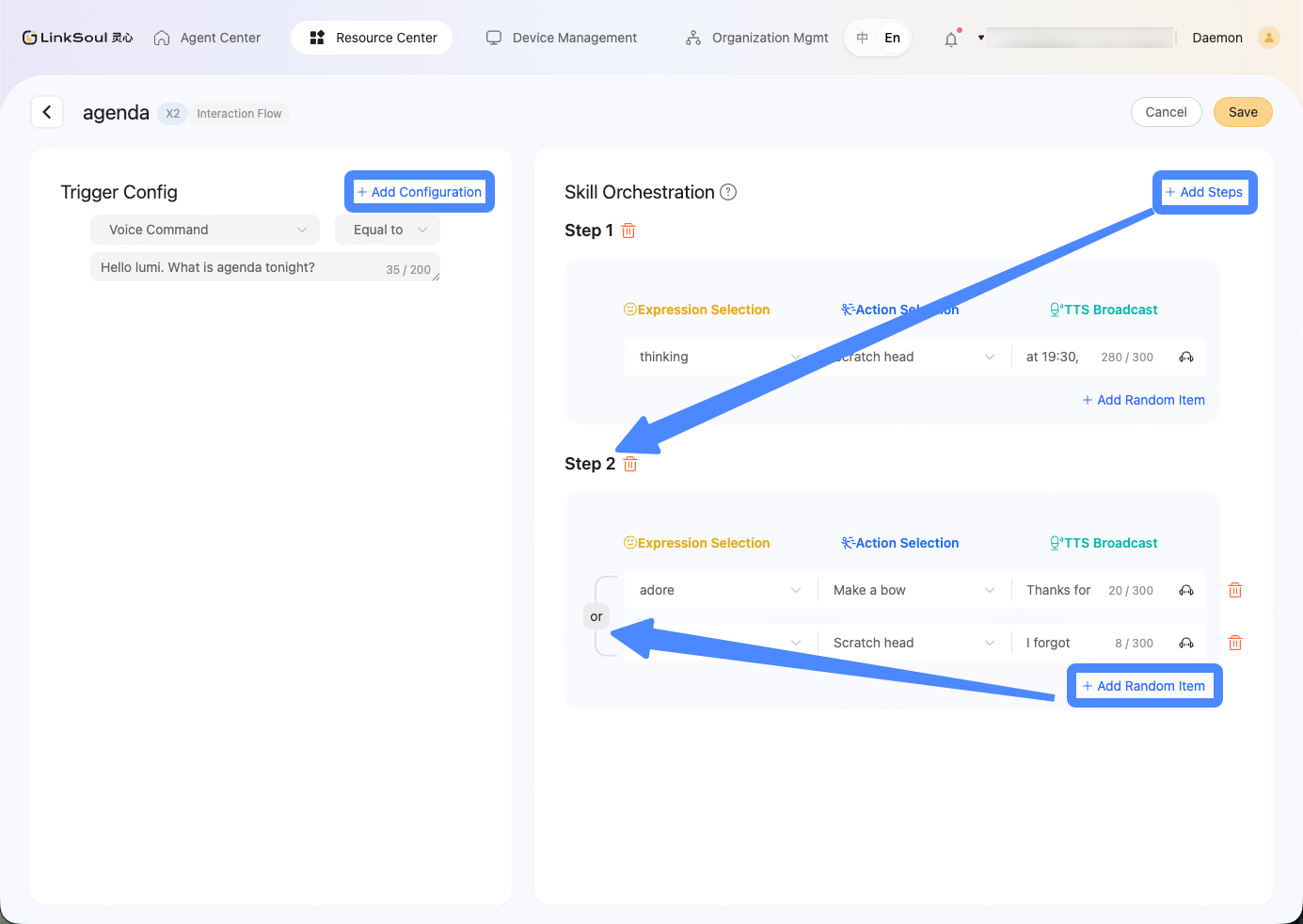Preview the Thanks for TTS audio

click(1186, 590)
